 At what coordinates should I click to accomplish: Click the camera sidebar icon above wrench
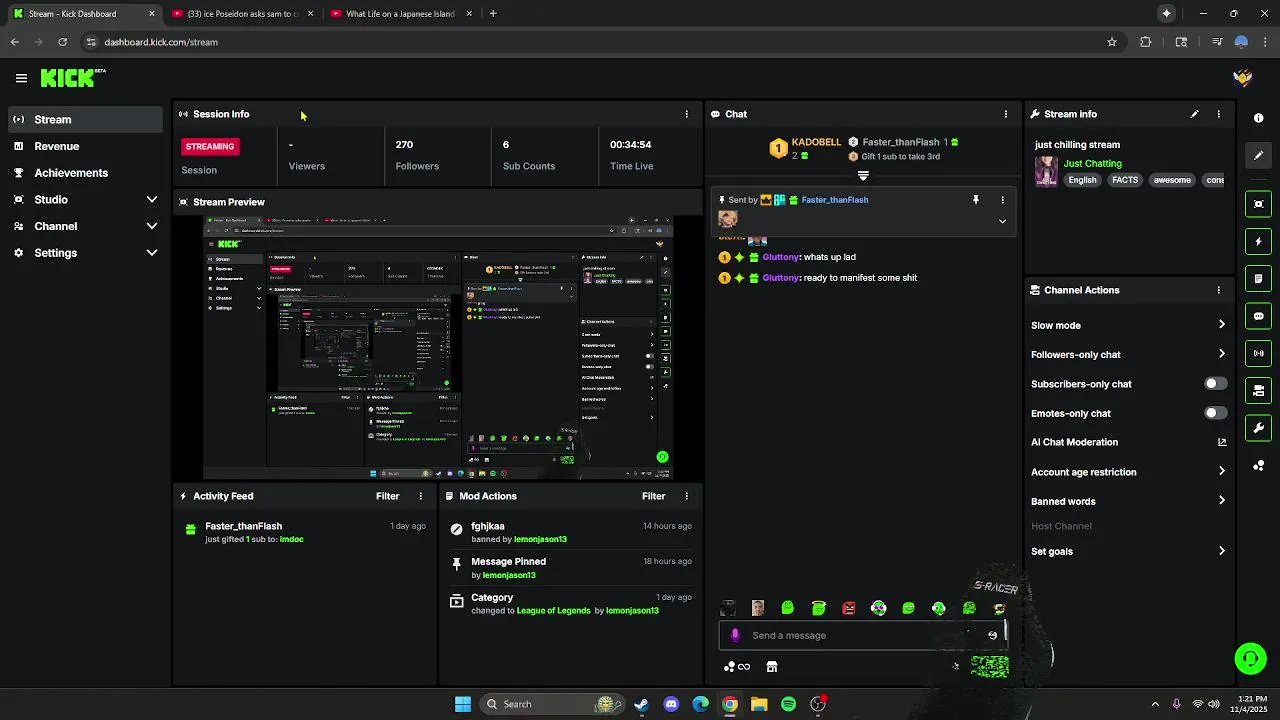(x=1258, y=391)
